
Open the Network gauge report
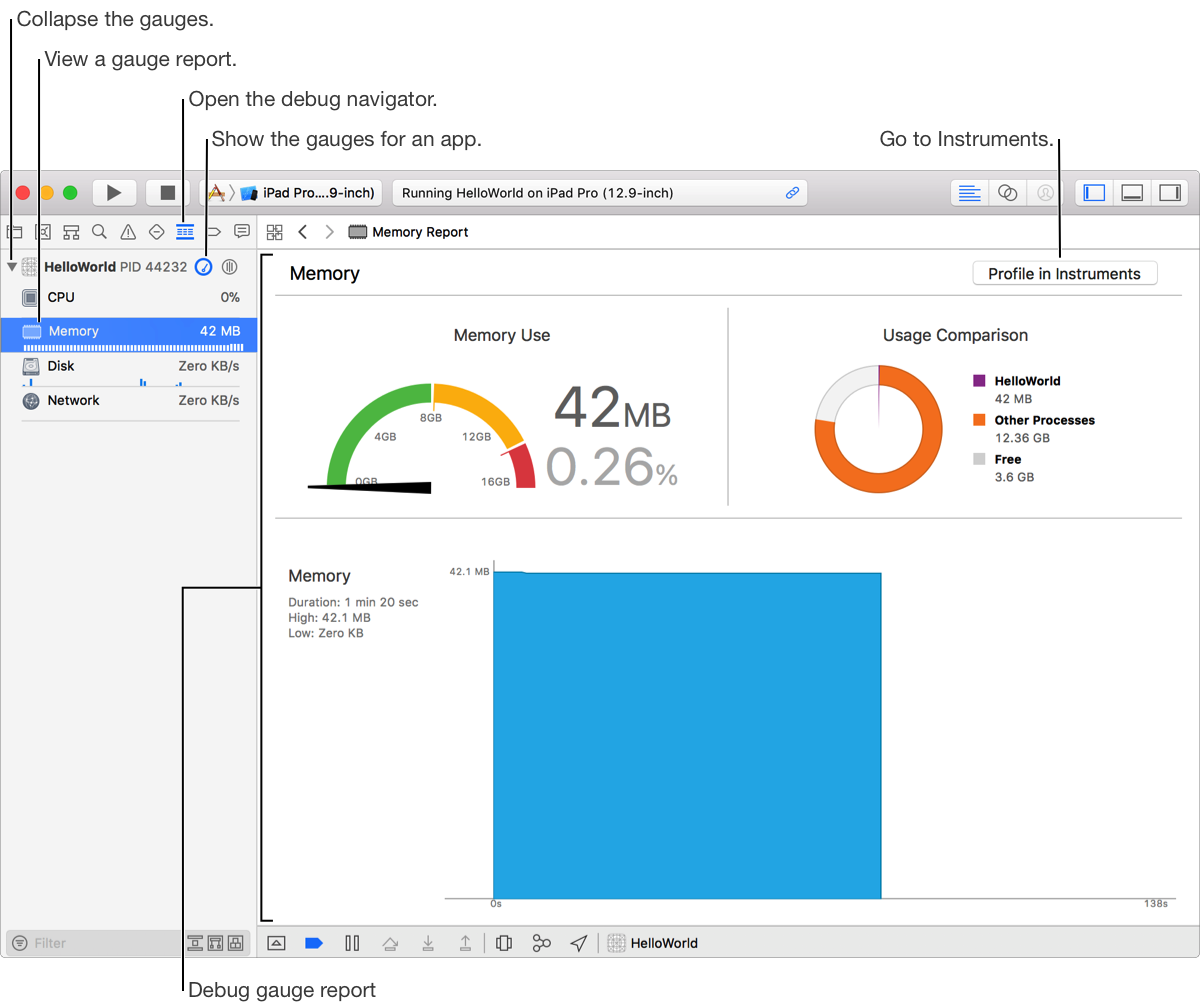click(130, 401)
